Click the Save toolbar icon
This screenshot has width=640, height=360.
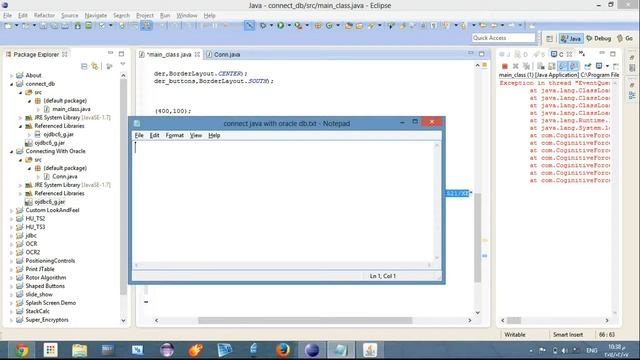coord(43,26)
